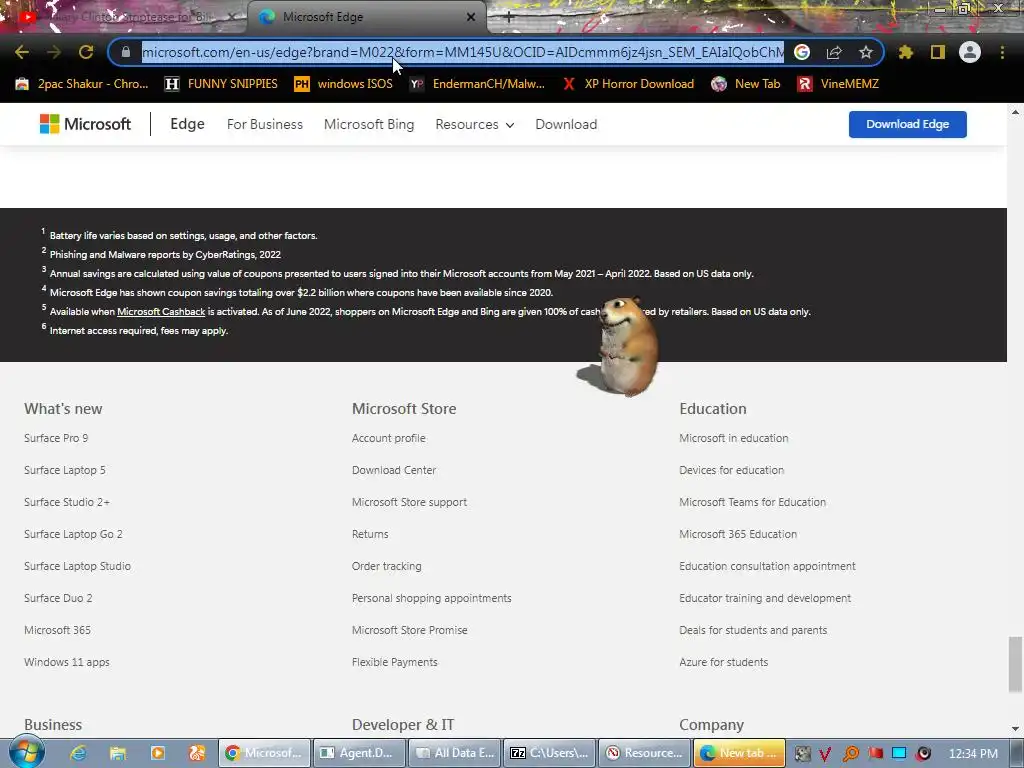Viewport: 1024px width, 768px height.
Task: Open the Order tracking link
Action: [387, 566]
